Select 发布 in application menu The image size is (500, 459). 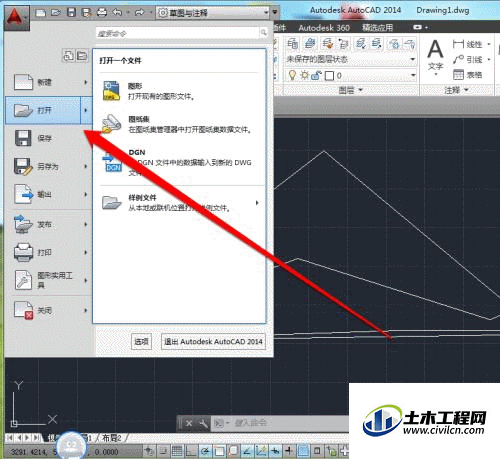pyautogui.click(x=47, y=224)
